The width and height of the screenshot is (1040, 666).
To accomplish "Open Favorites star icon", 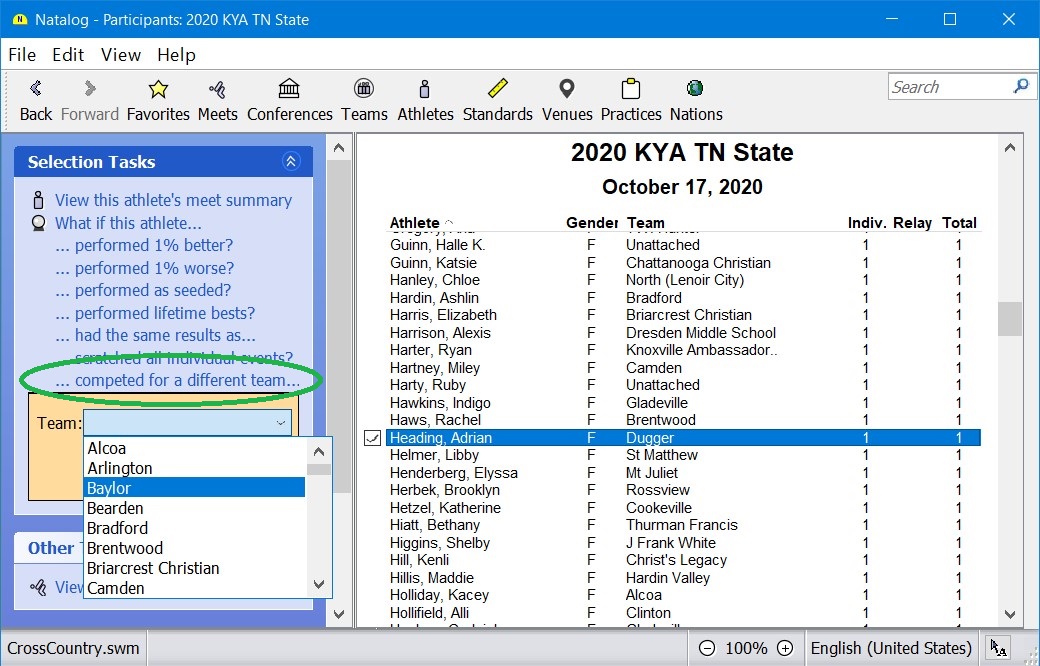I will (x=158, y=90).
